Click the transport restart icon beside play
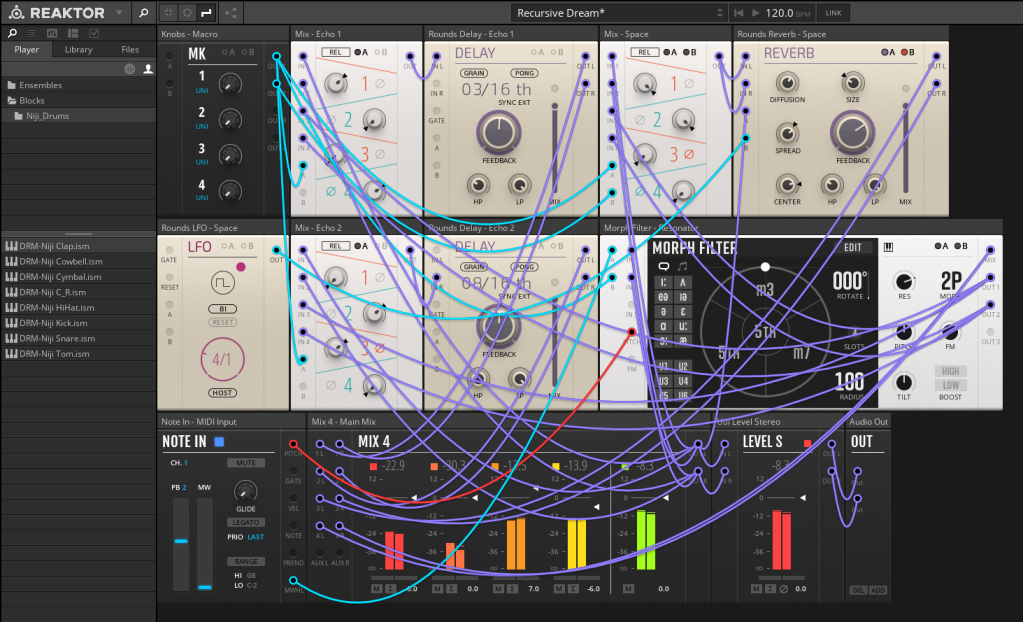Viewport: 1023px width, 622px height. pos(739,13)
